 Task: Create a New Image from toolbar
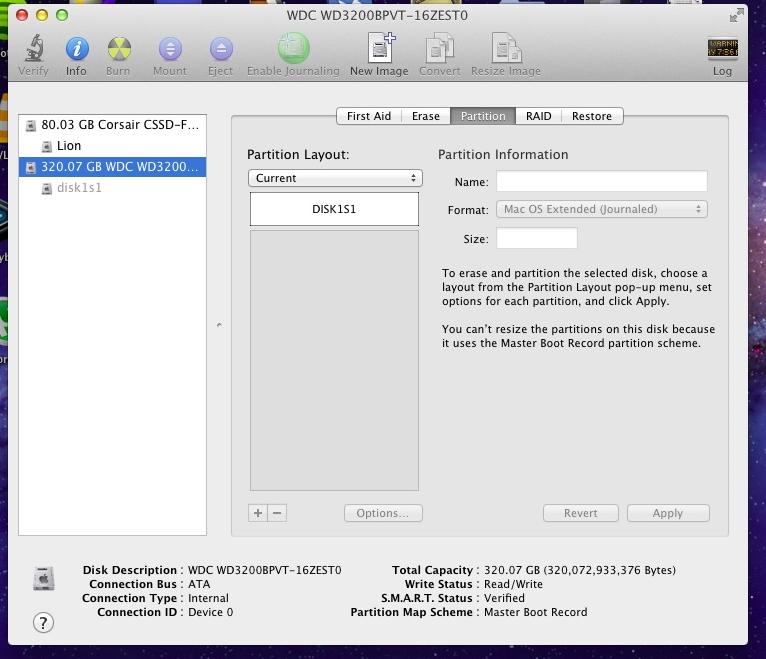tap(381, 47)
